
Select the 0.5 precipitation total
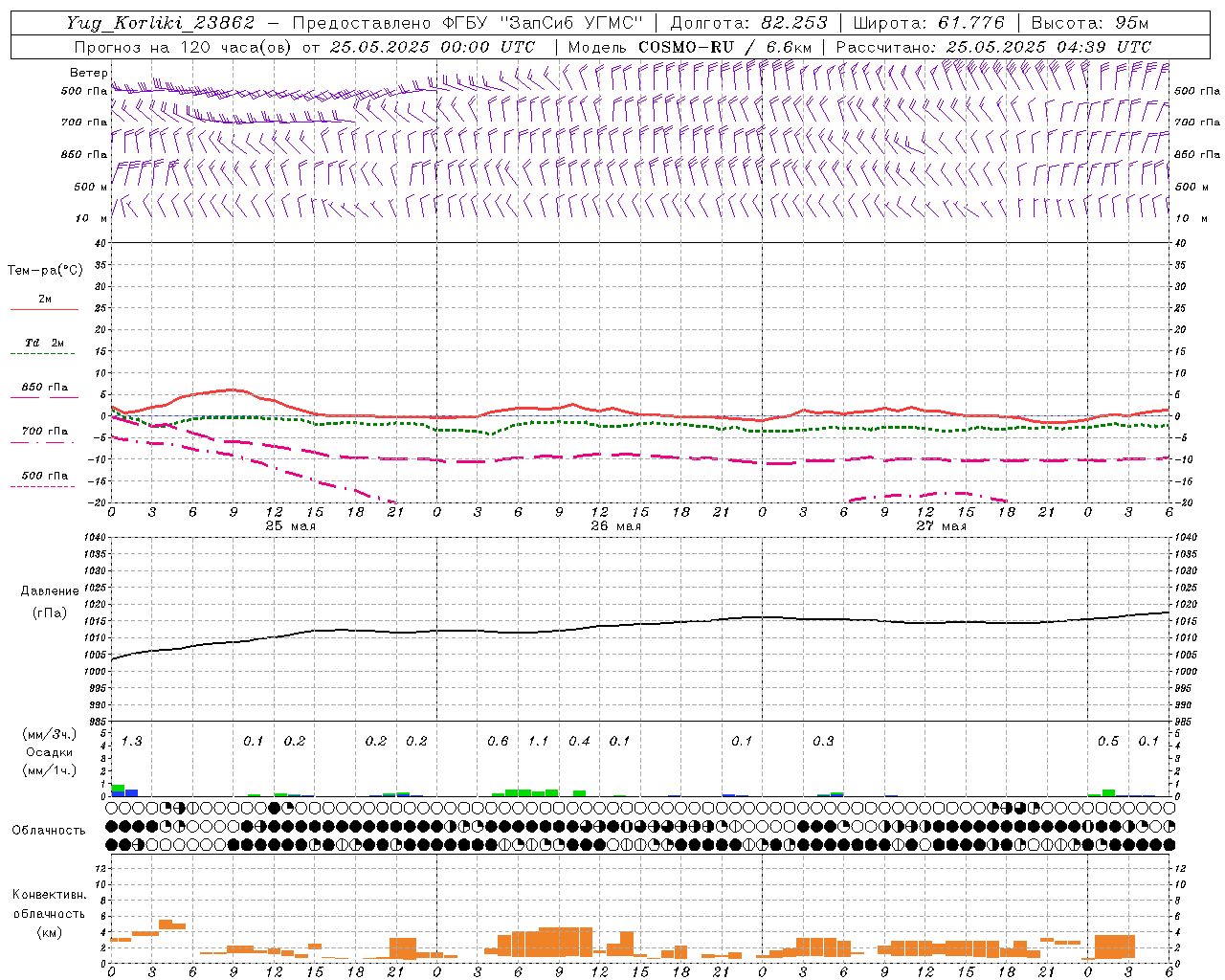click(1108, 742)
